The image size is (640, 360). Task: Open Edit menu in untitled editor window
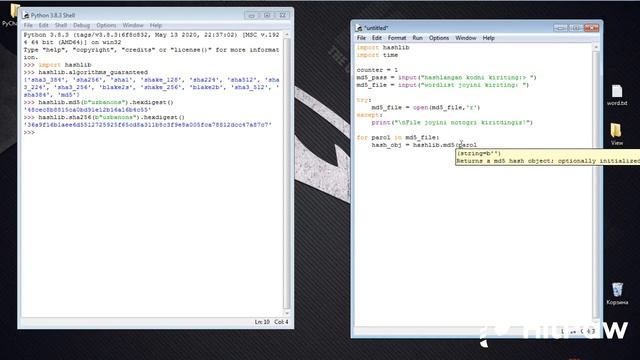click(377, 38)
